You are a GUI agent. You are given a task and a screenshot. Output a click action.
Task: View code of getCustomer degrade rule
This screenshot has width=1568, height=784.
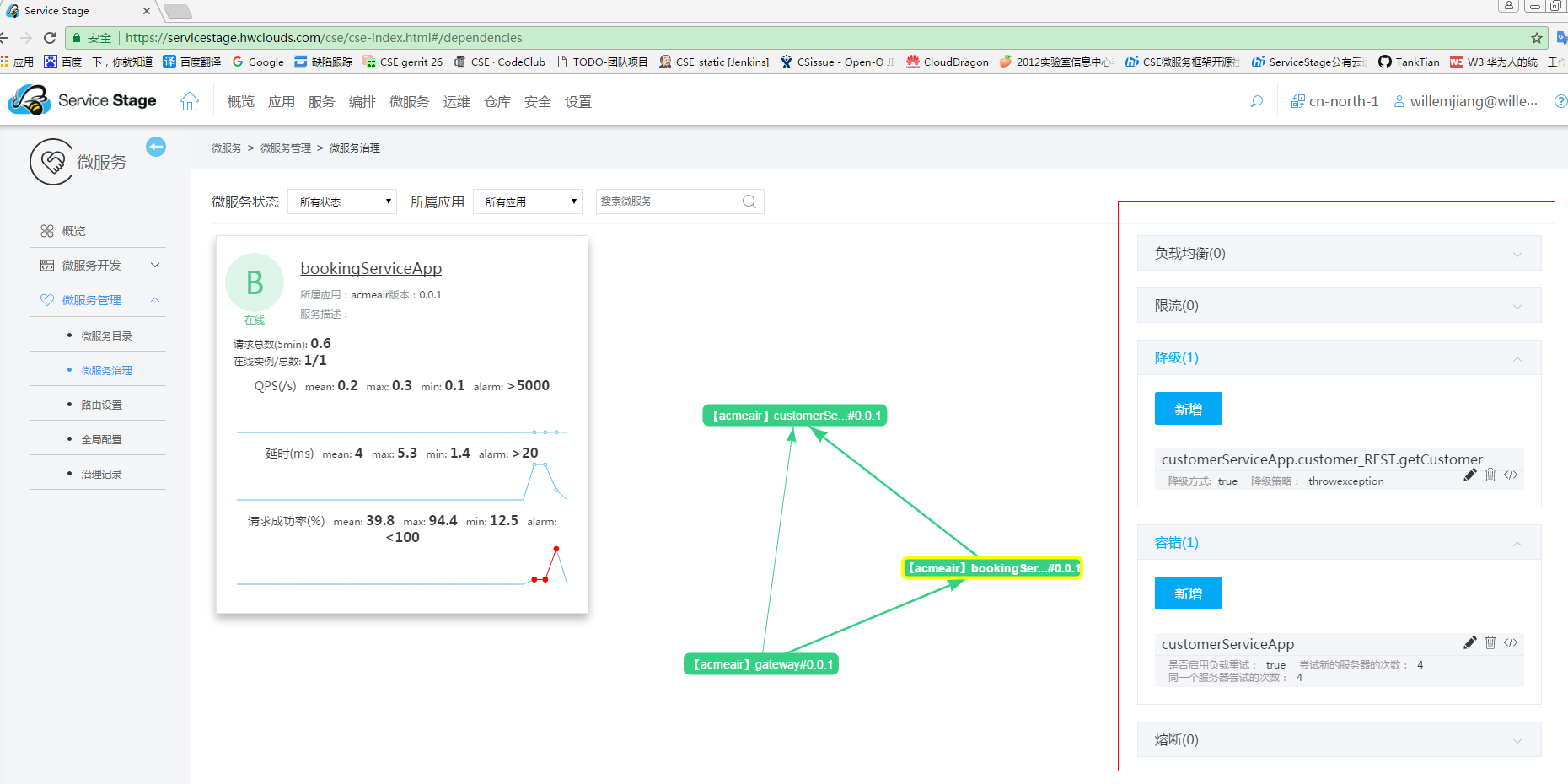(x=1511, y=475)
